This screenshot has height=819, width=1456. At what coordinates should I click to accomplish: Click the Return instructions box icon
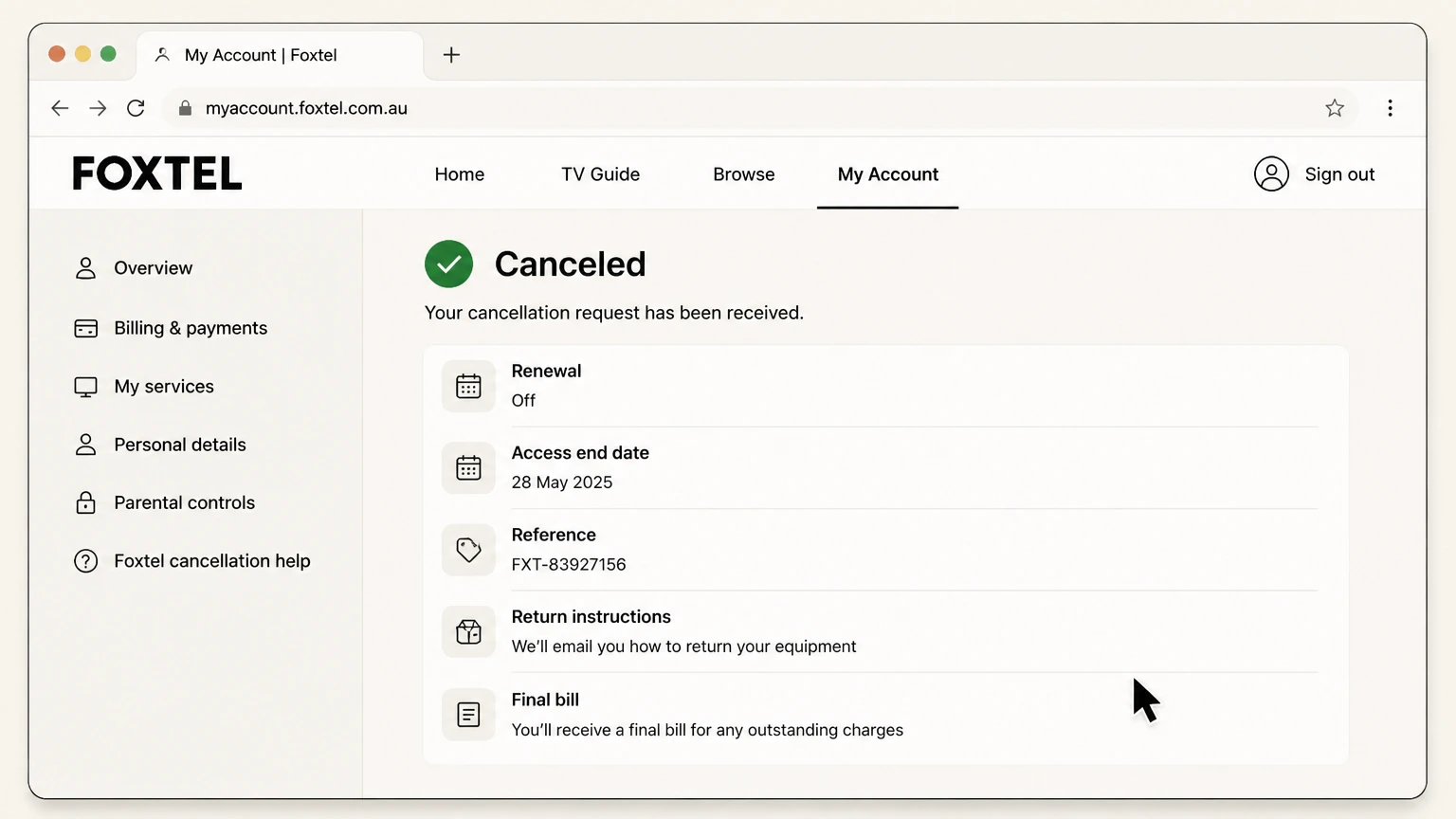(468, 631)
